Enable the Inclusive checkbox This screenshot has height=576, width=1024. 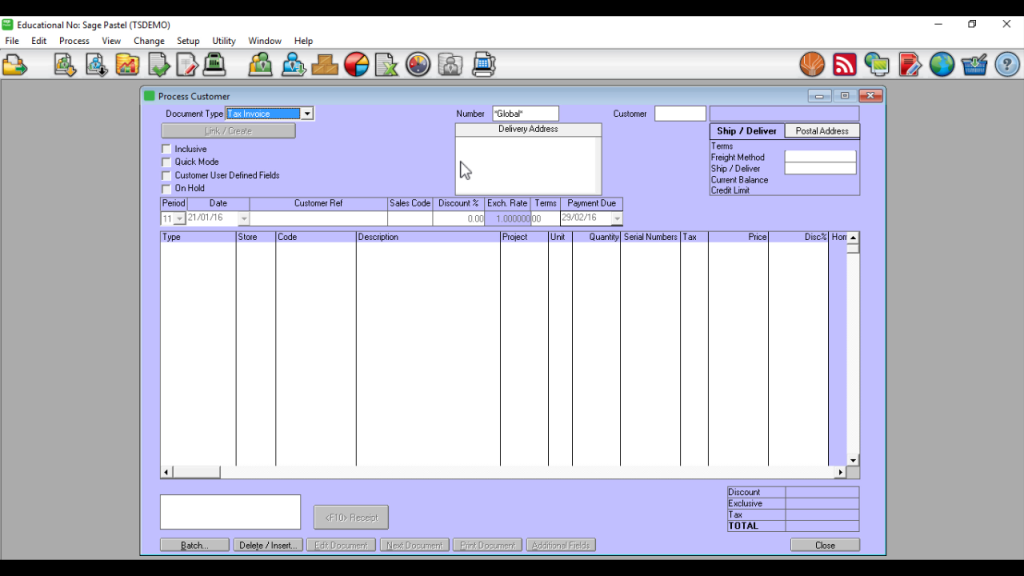click(x=165, y=148)
